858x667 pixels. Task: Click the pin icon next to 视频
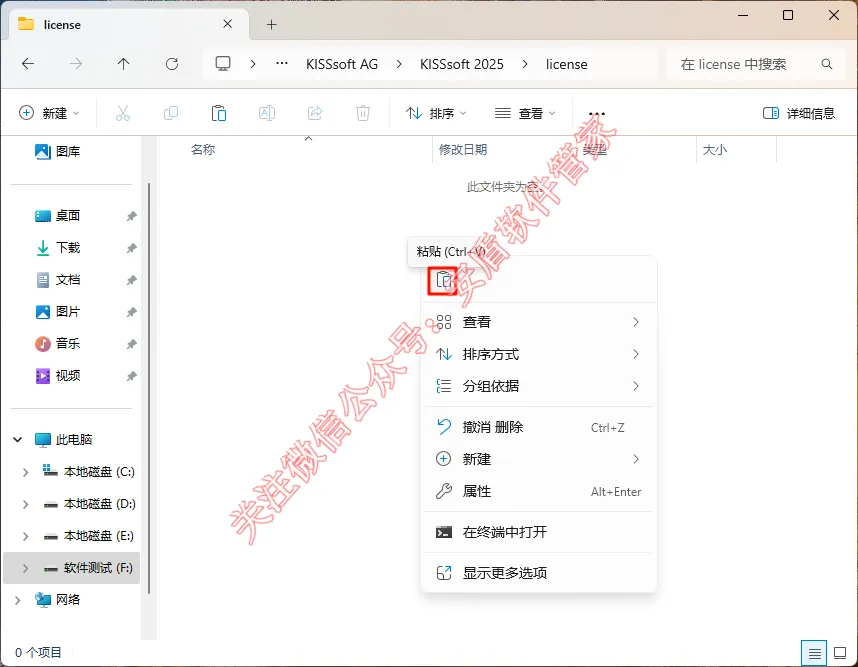(x=131, y=376)
